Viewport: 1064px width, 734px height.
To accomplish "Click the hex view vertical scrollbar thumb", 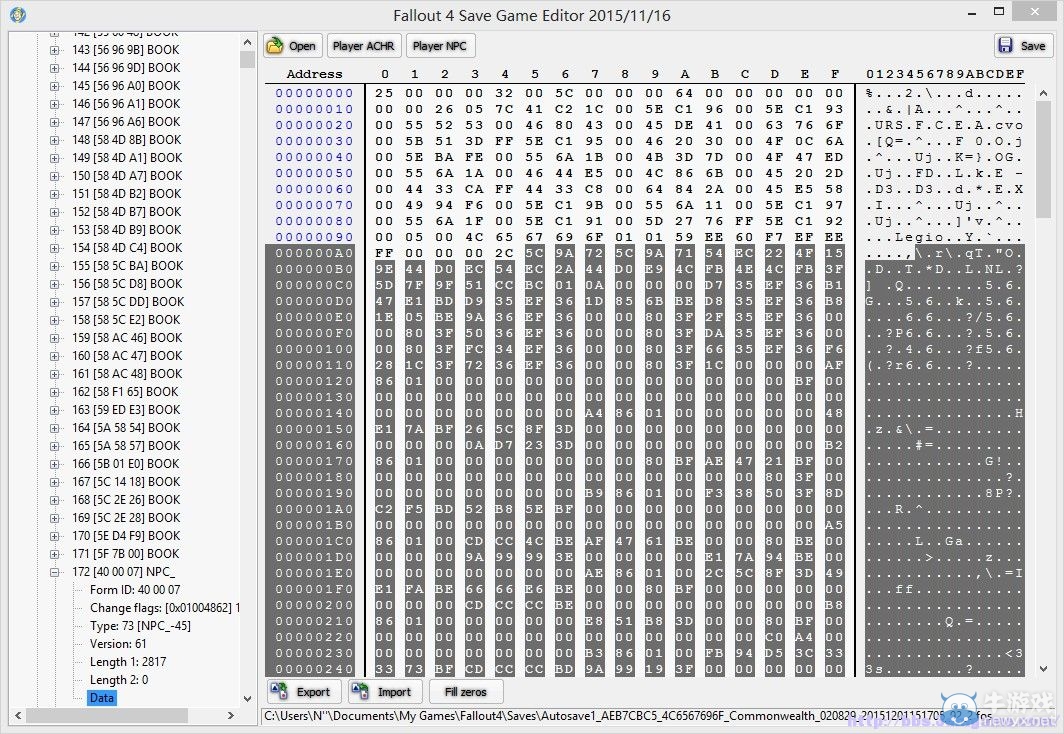I will click(x=1043, y=159).
